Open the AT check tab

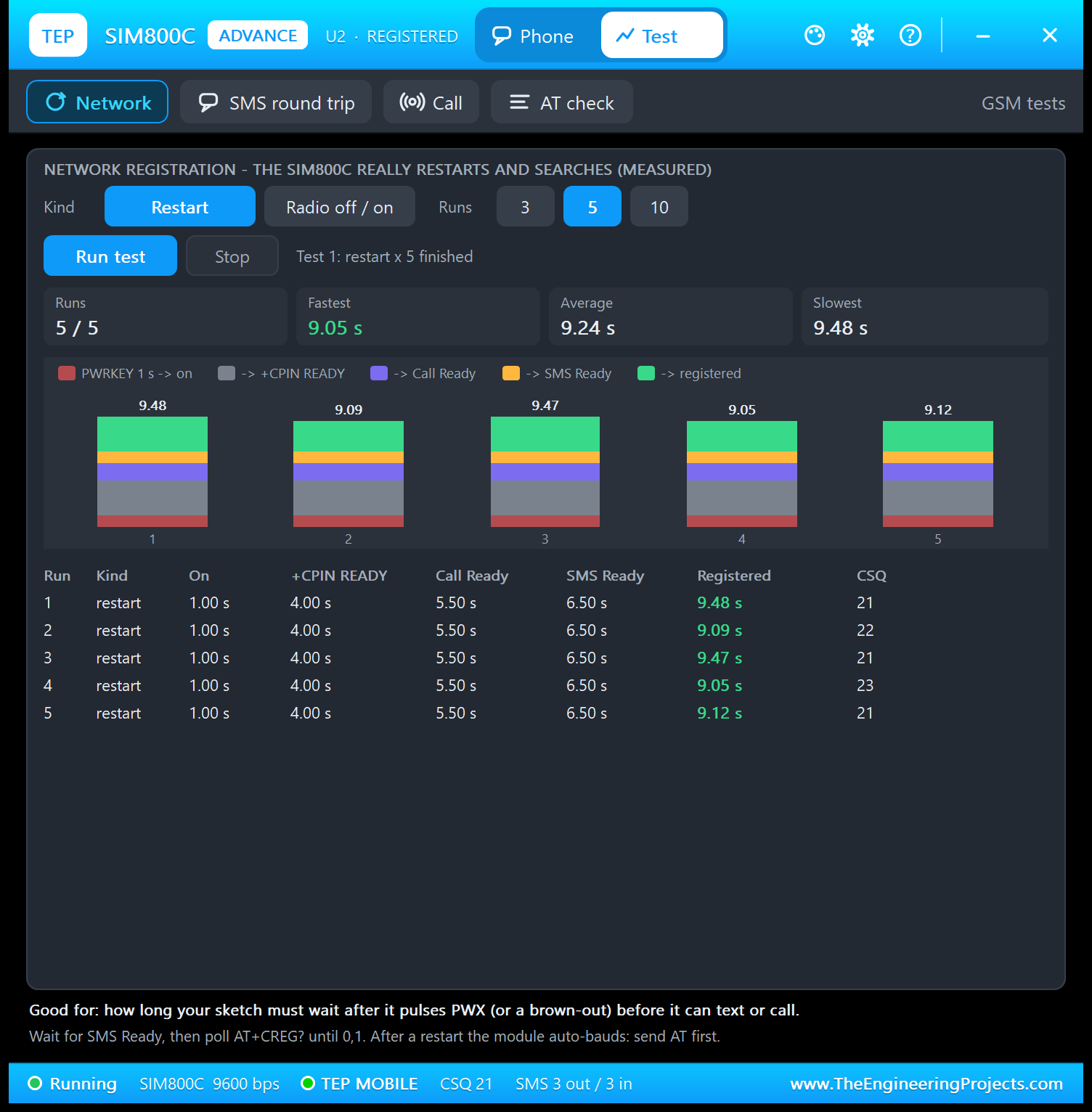pyautogui.click(x=562, y=102)
